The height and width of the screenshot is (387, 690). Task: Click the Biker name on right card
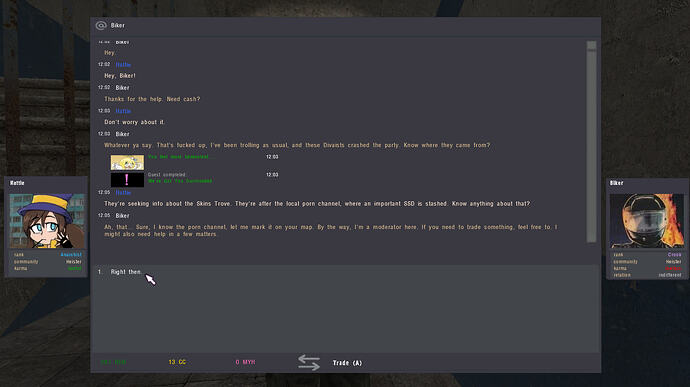[617, 183]
